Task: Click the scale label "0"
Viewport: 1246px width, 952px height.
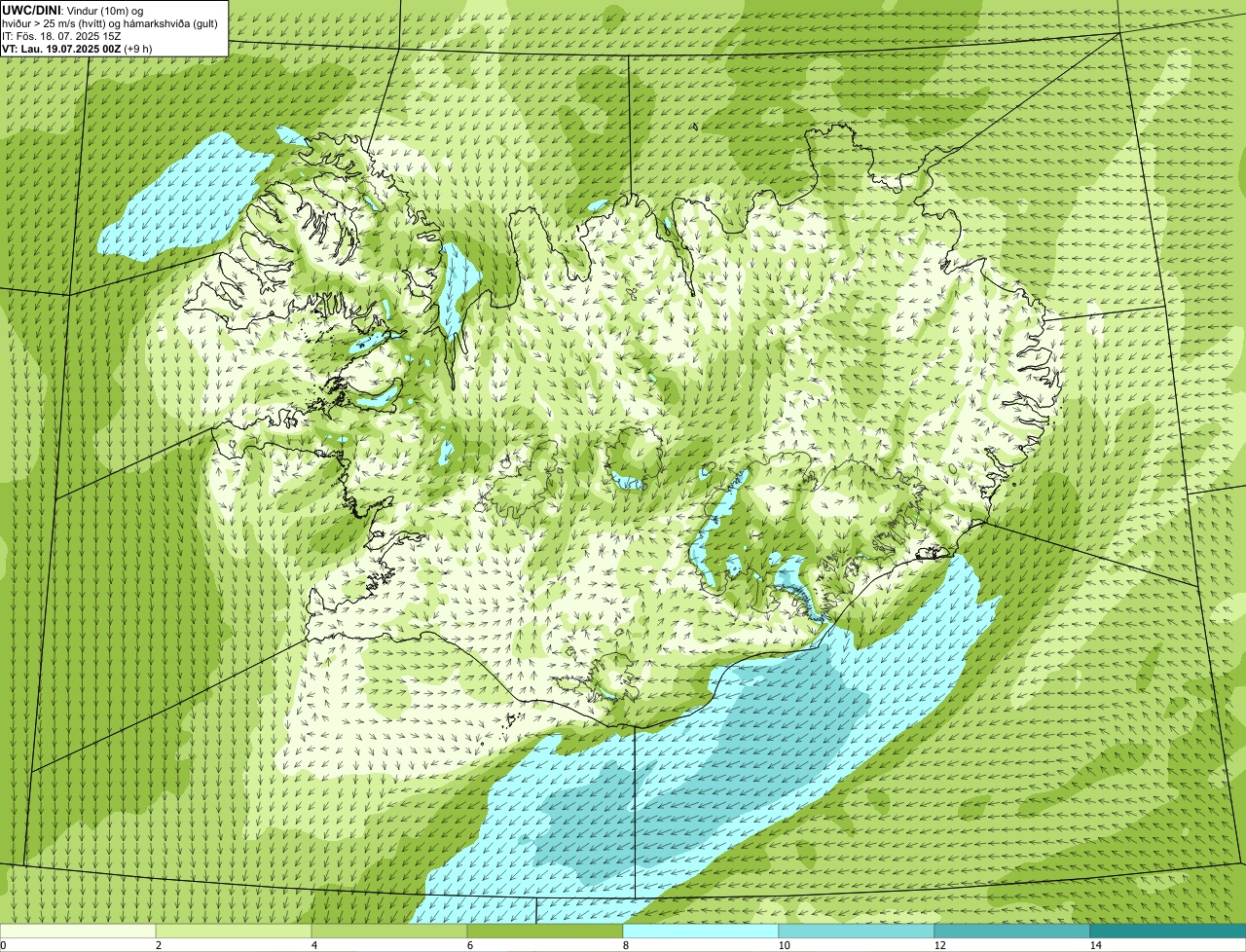Action: pos(3,945)
